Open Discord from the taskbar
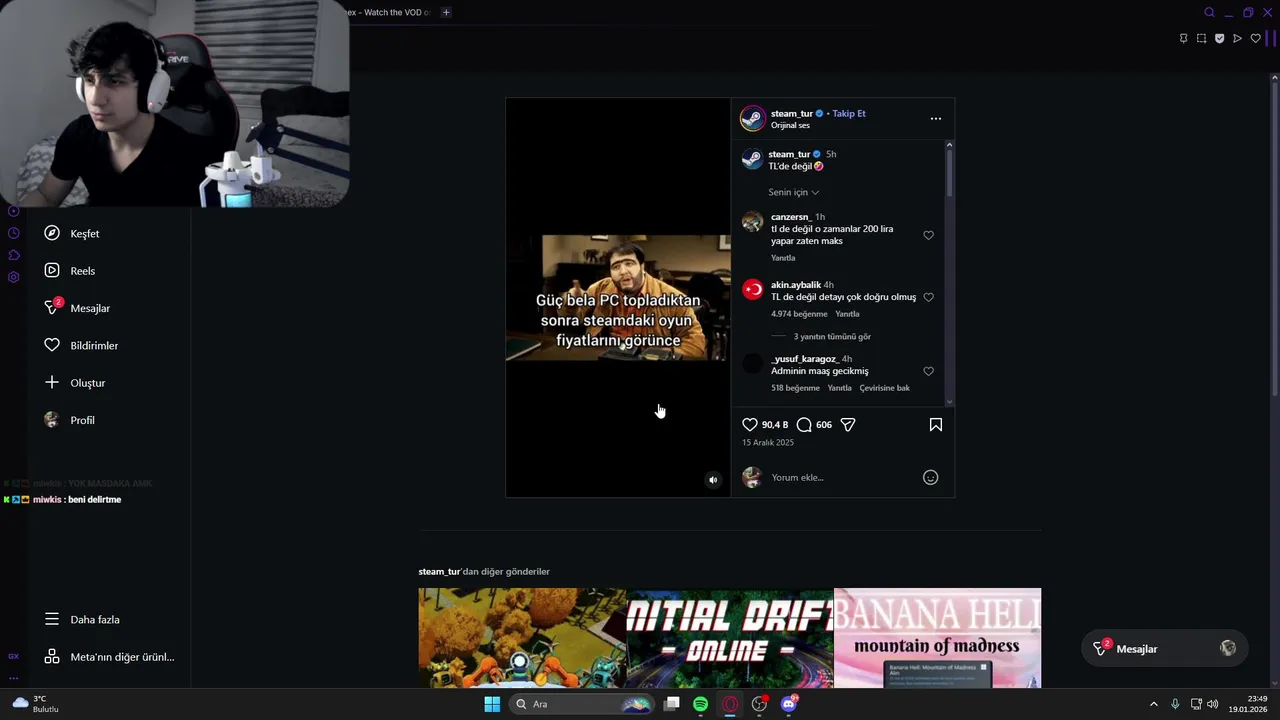Screen dimensions: 1280x720 tap(789, 704)
